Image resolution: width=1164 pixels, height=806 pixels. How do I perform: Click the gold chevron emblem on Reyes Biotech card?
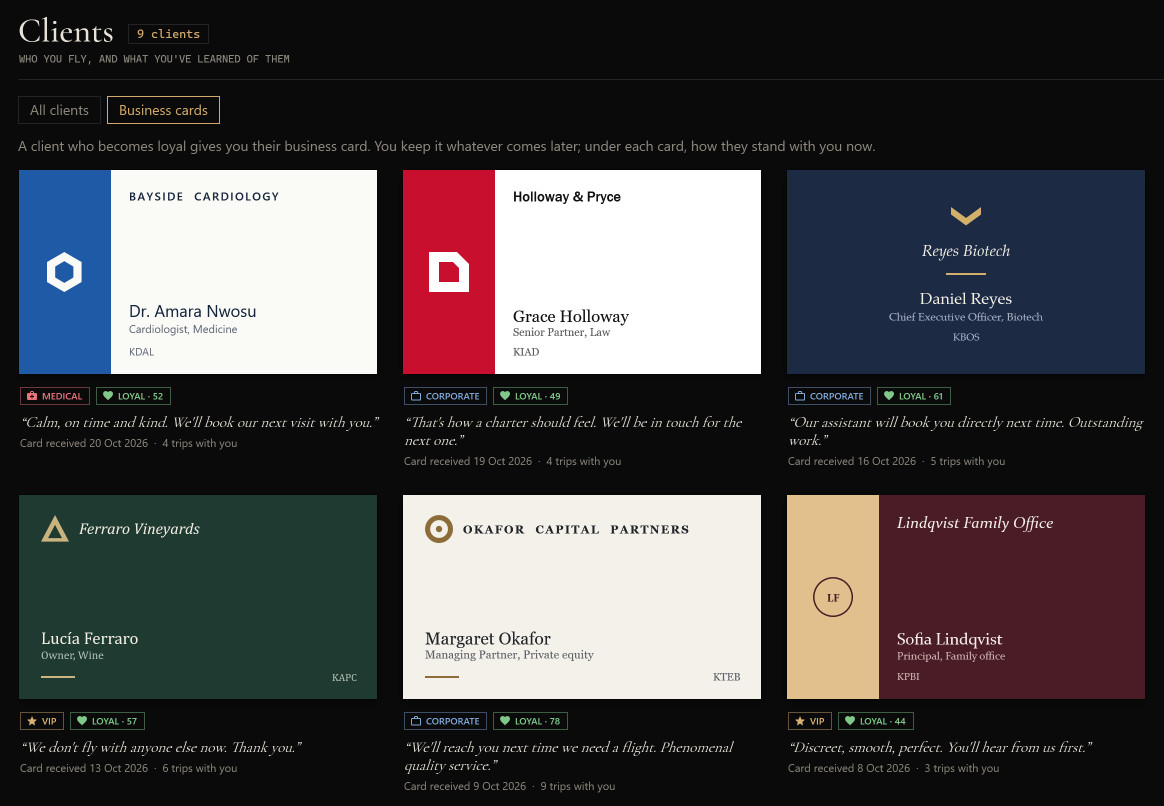point(966,216)
